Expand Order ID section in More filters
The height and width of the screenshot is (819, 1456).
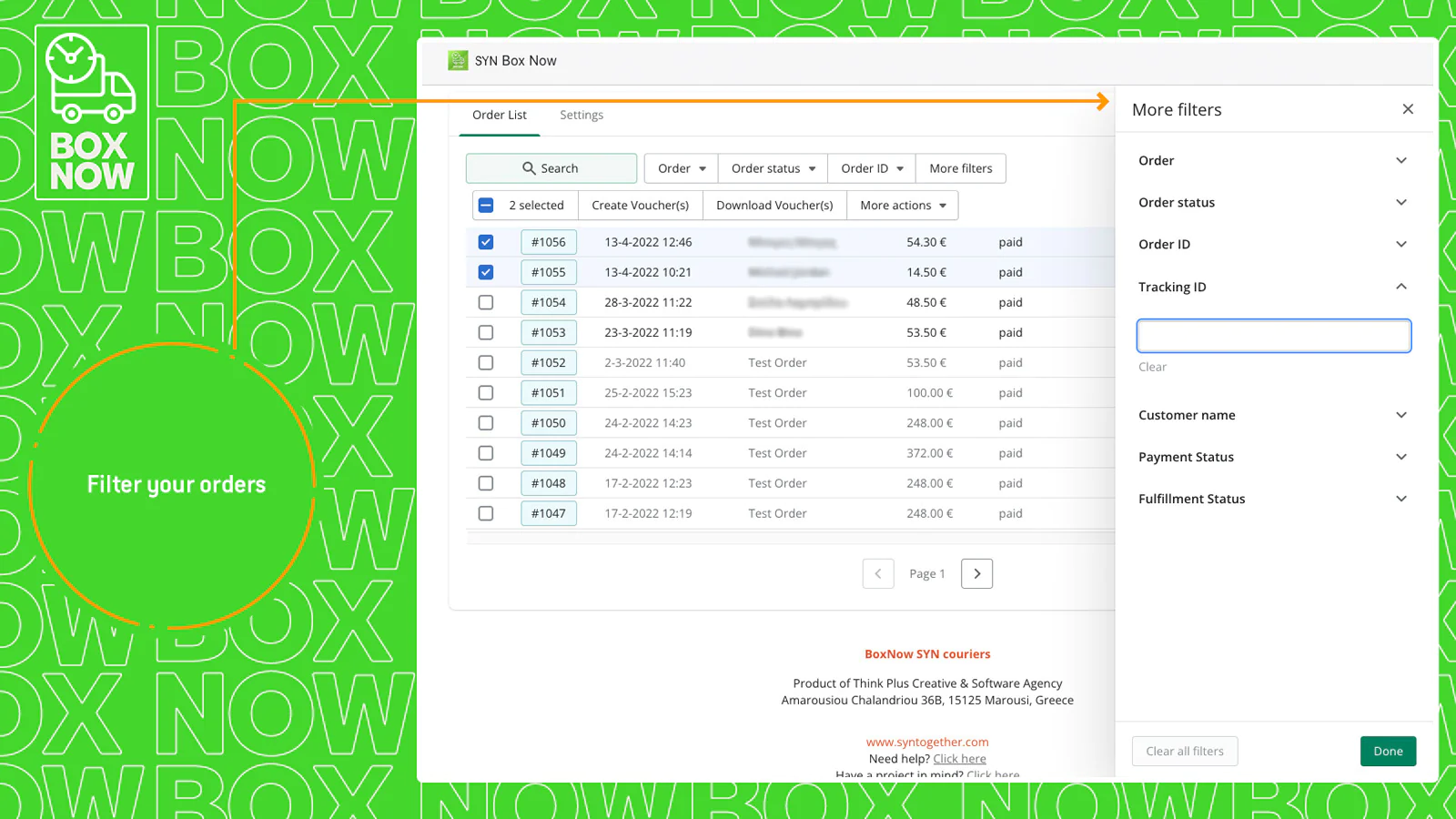coord(1273,244)
